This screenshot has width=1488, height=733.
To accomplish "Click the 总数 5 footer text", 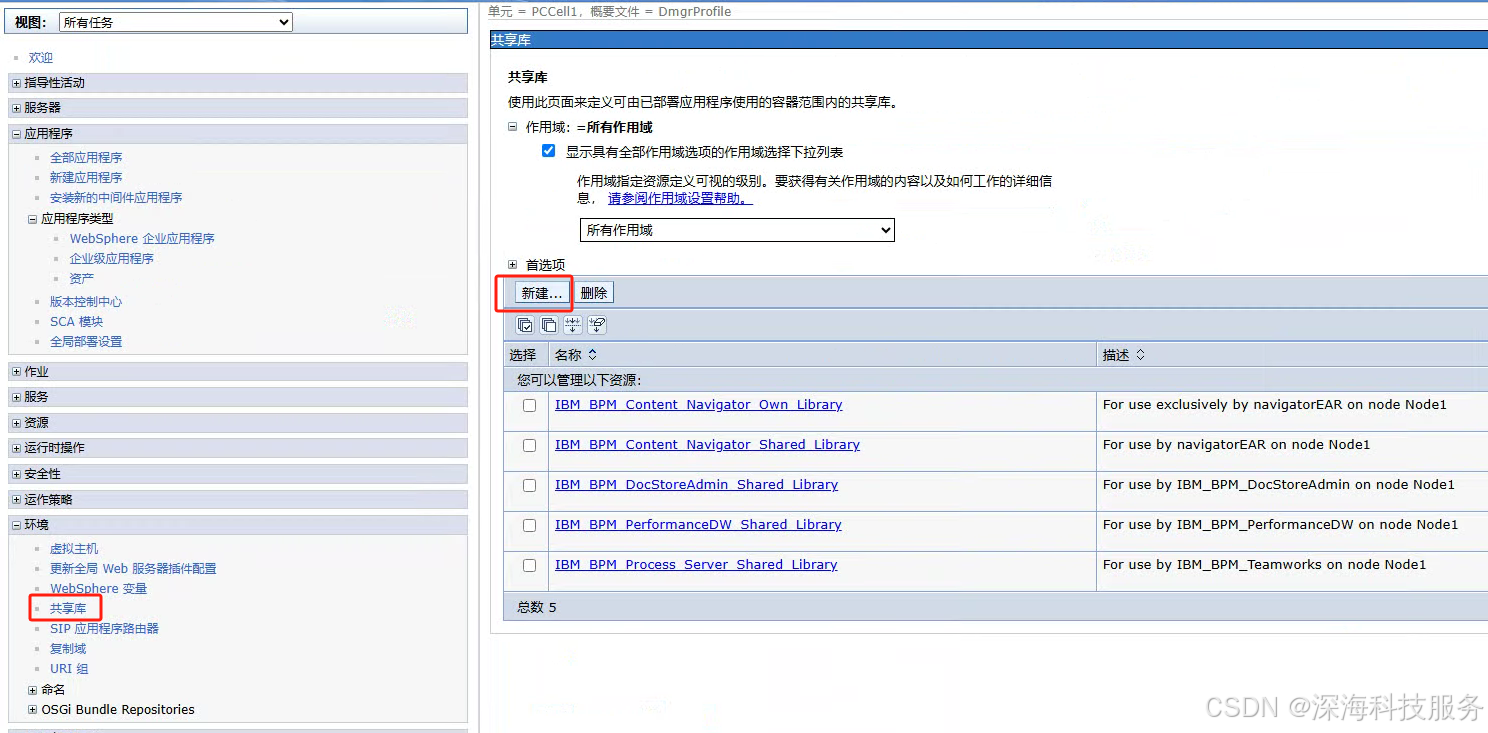I will point(537,607).
